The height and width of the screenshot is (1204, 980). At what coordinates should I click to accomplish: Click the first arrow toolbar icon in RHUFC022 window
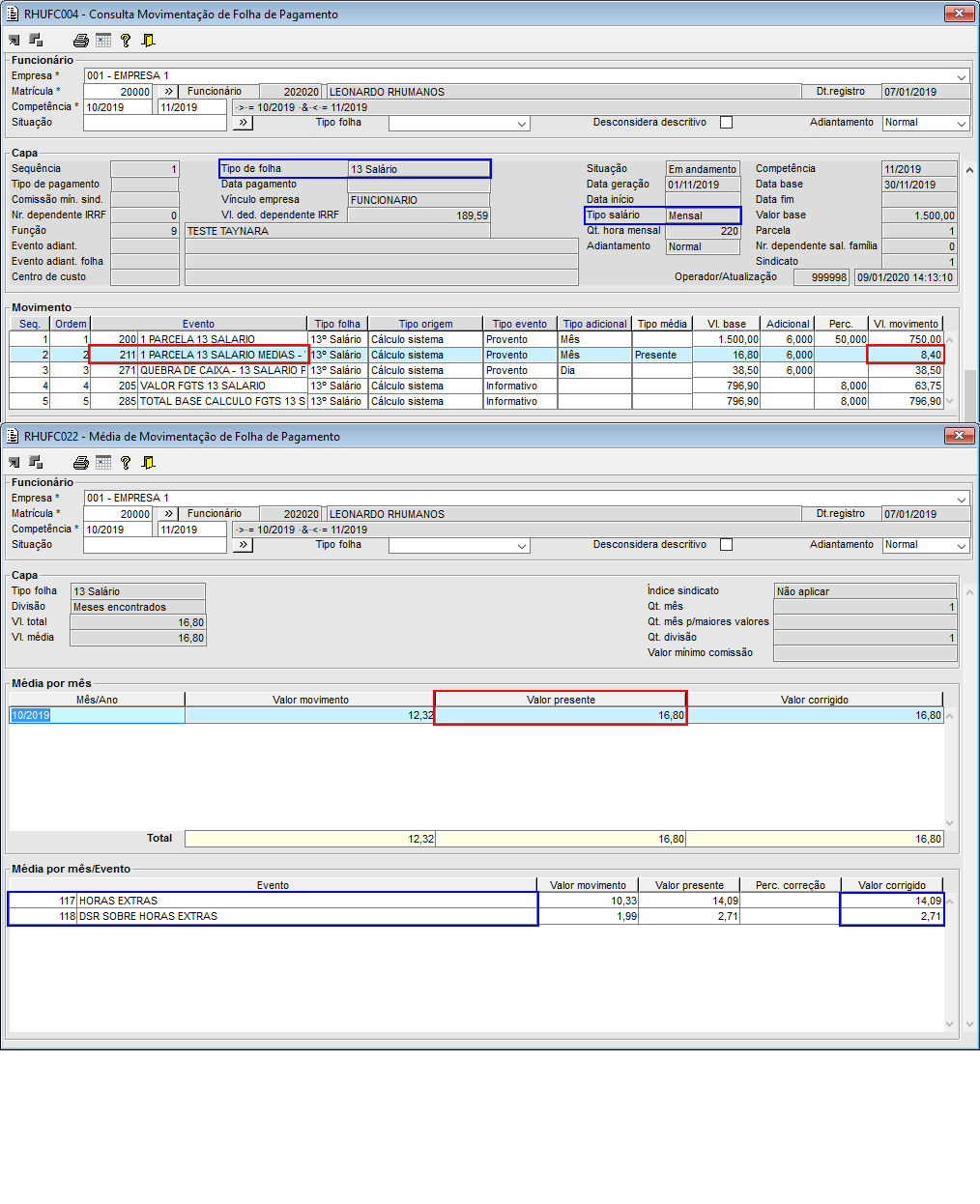[14, 463]
